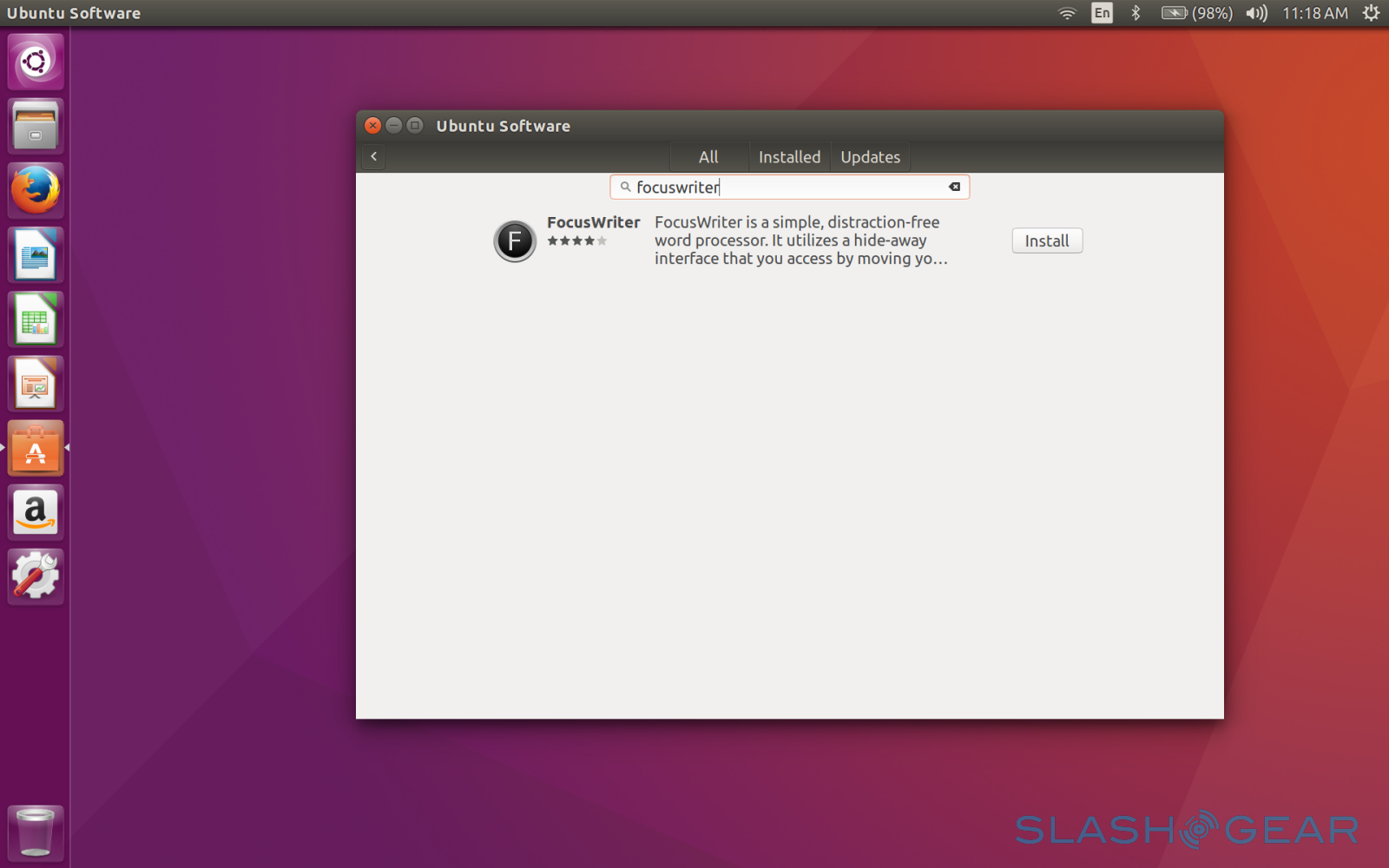Open the Updates tab
This screenshot has height=868, width=1389.
click(x=870, y=157)
